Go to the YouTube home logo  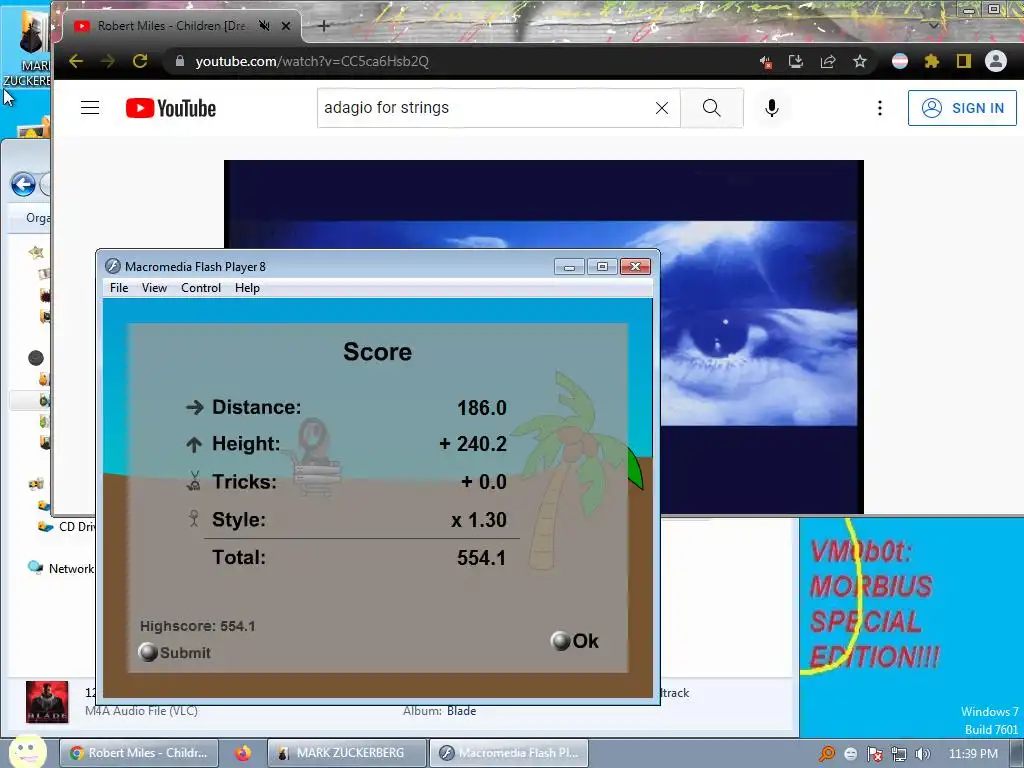170,108
